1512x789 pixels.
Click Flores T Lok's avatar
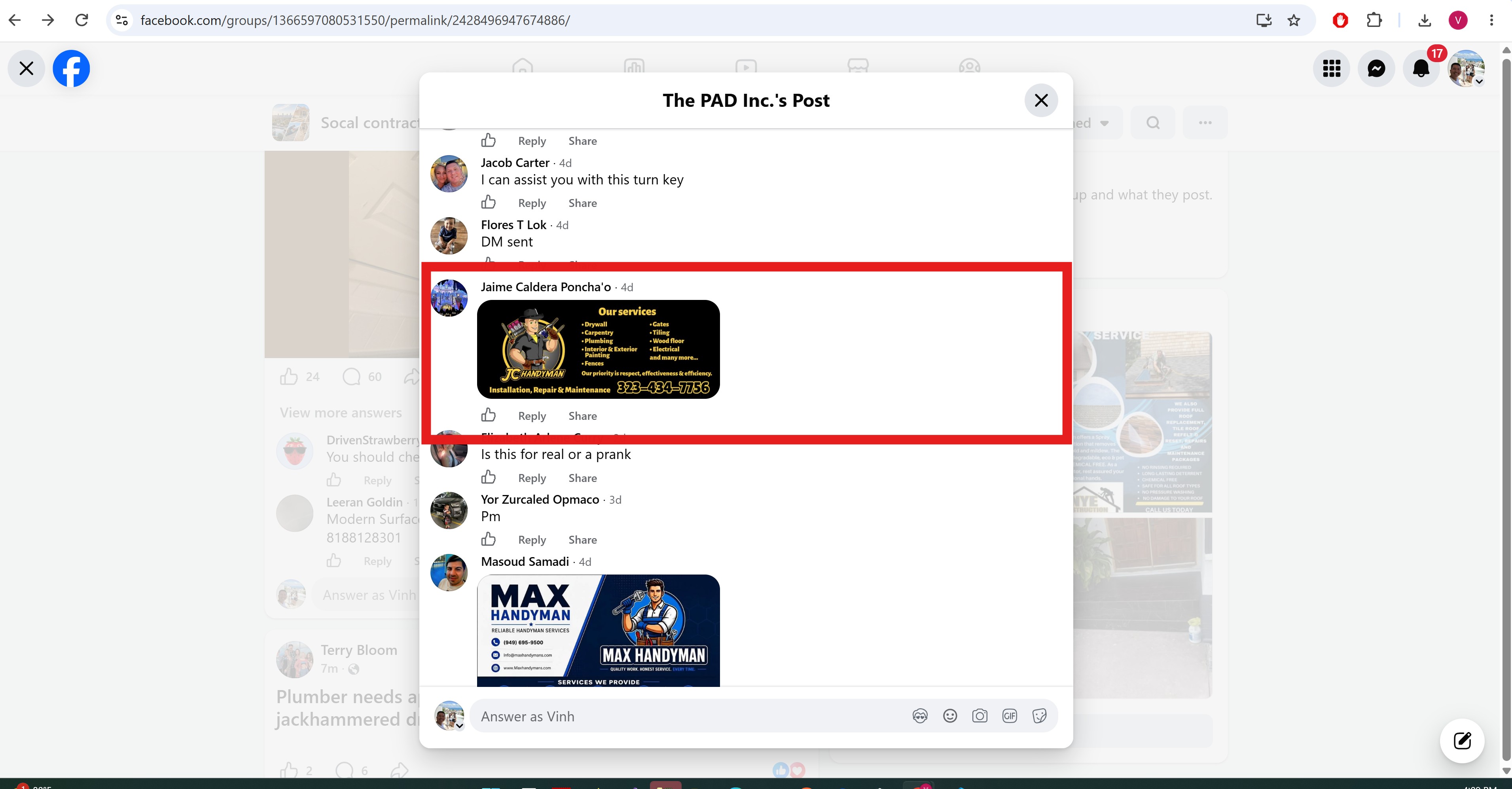(x=449, y=236)
